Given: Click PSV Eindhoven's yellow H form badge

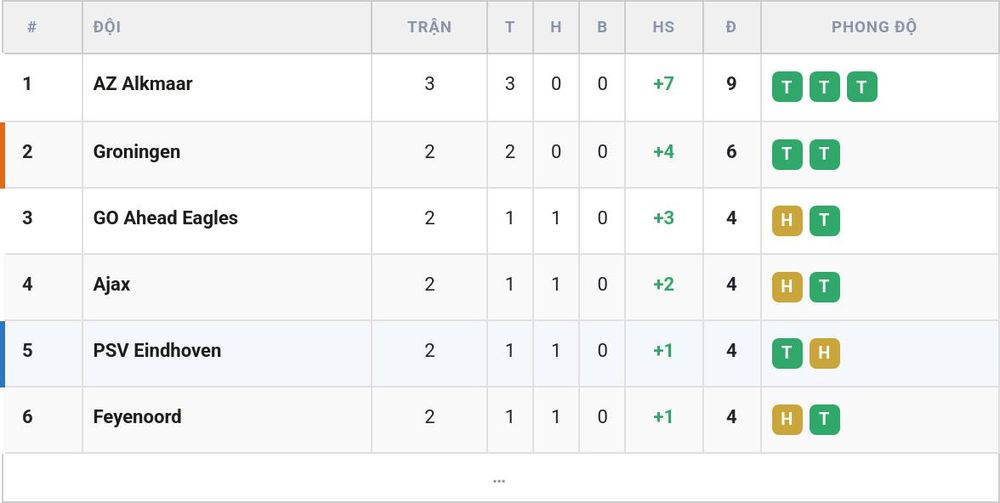Looking at the screenshot, I should point(825,353).
